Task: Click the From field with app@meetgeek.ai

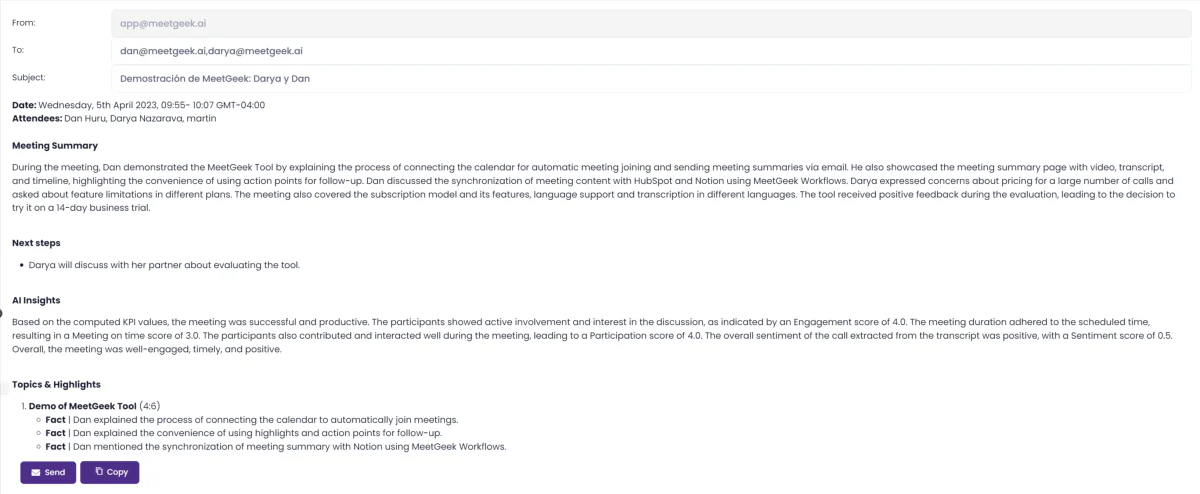Action: click(650, 21)
